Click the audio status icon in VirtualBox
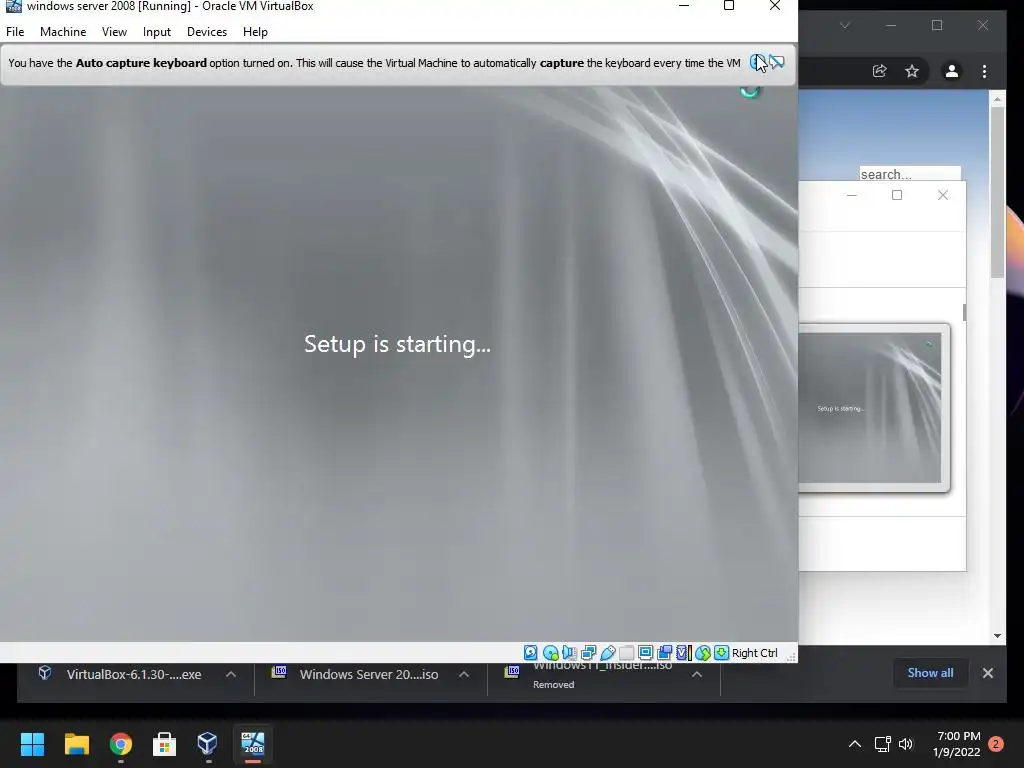 click(569, 652)
